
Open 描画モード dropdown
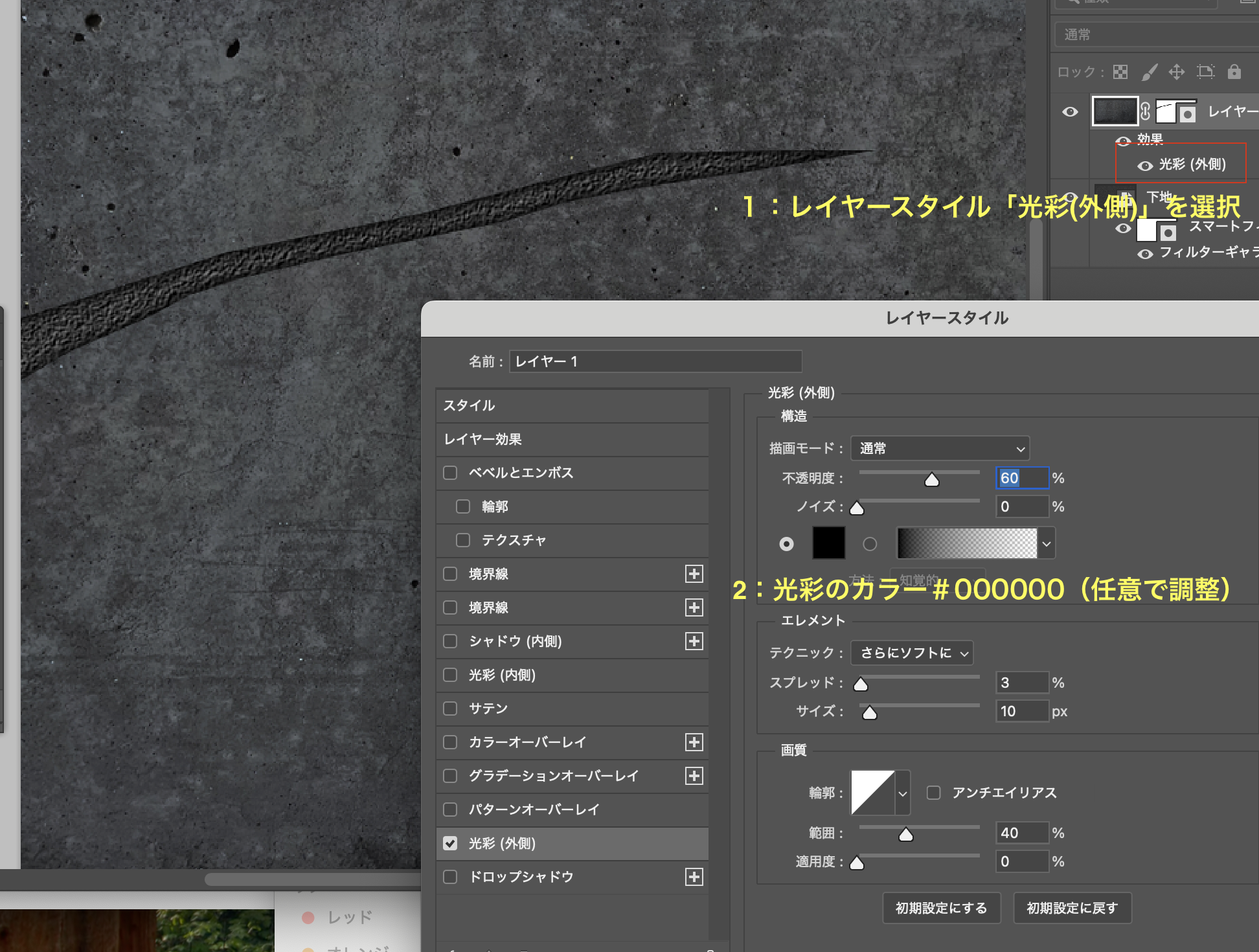click(940, 448)
